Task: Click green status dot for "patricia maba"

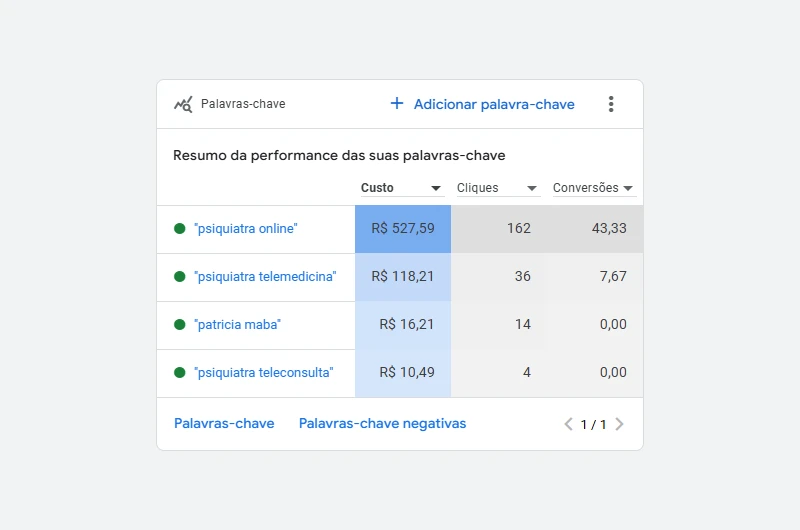Action: pos(180,325)
